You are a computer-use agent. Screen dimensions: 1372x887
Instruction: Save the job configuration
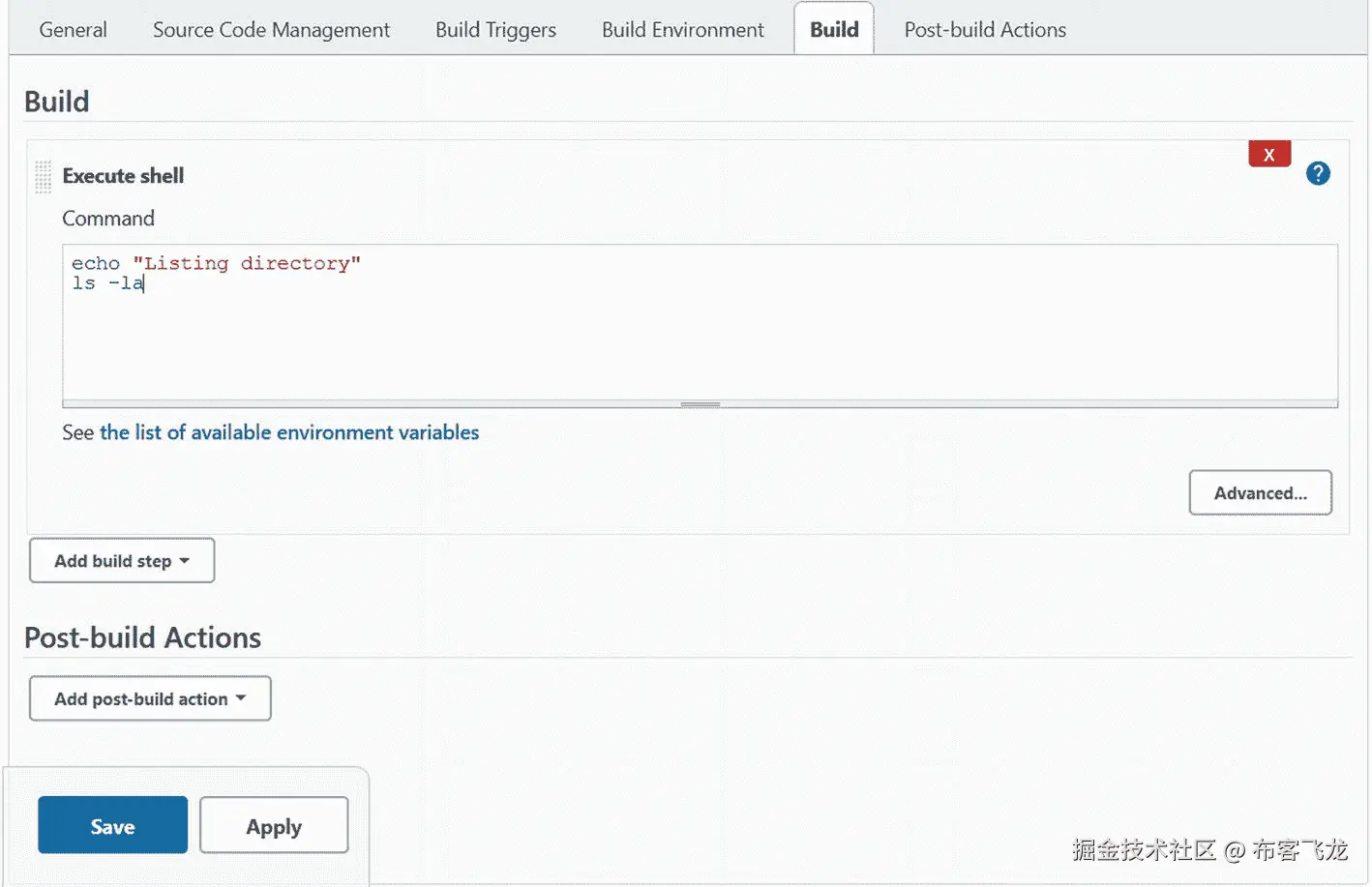(112, 825)
